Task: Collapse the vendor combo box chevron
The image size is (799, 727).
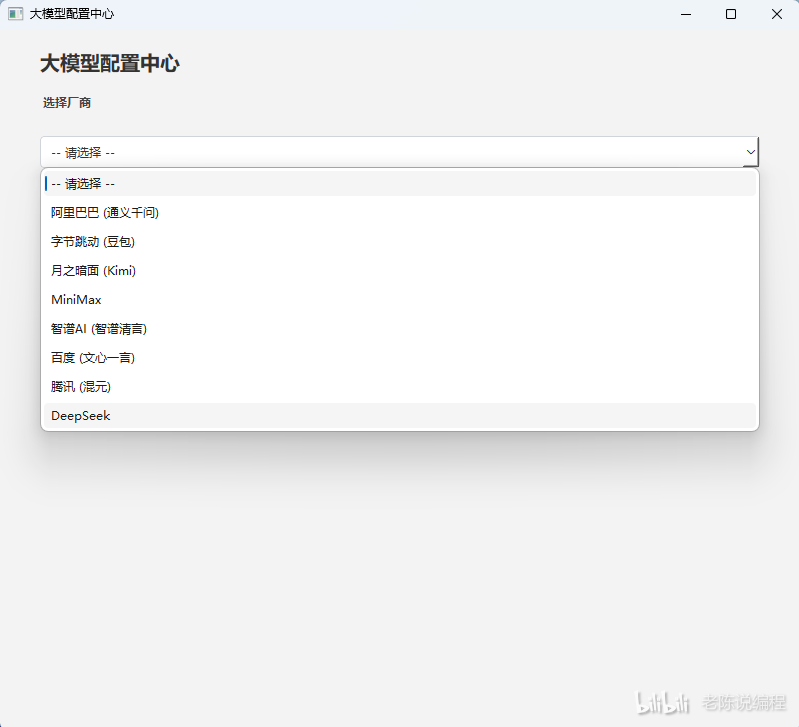Action: 750,152
